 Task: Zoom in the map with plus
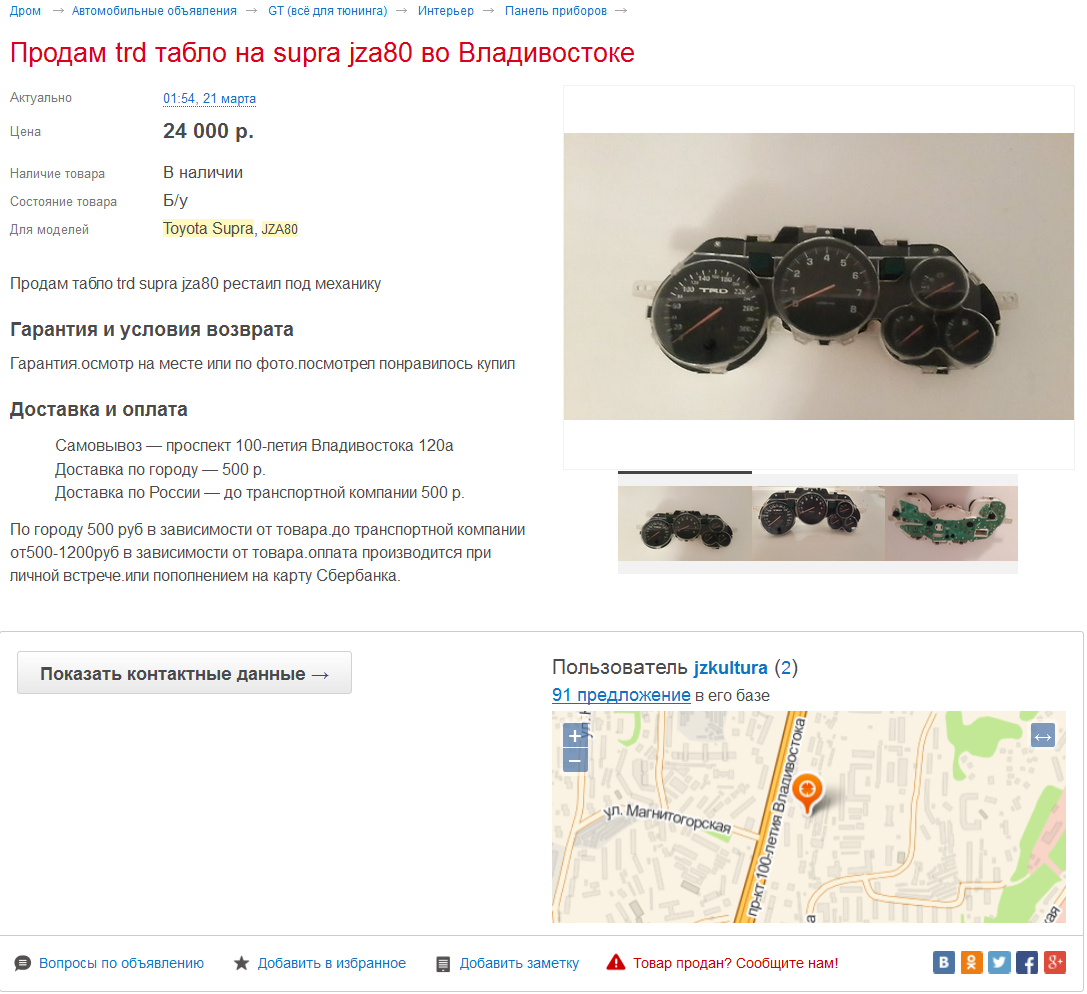pyautogui.click(x=575, y=735)
